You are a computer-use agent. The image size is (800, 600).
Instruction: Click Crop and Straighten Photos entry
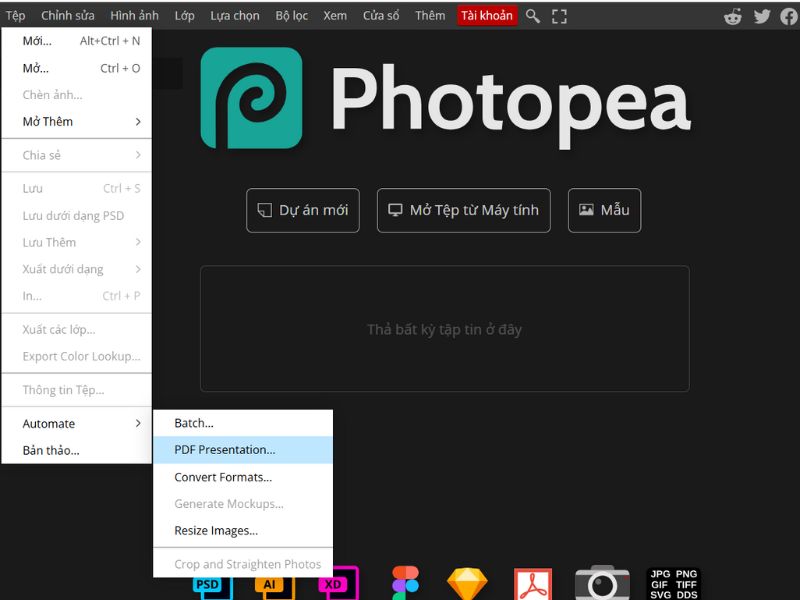pyautogui.click(x=243, y=564)
